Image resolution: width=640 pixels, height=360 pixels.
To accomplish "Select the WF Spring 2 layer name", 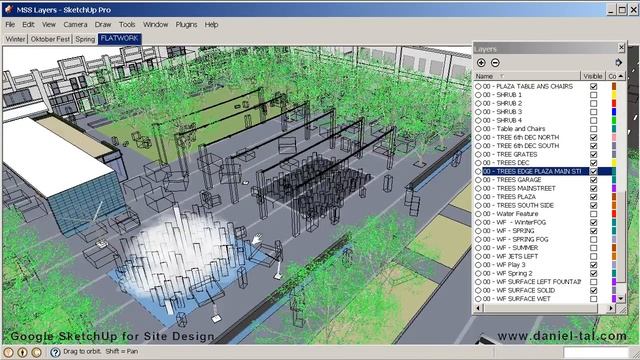I will point(507,273).
